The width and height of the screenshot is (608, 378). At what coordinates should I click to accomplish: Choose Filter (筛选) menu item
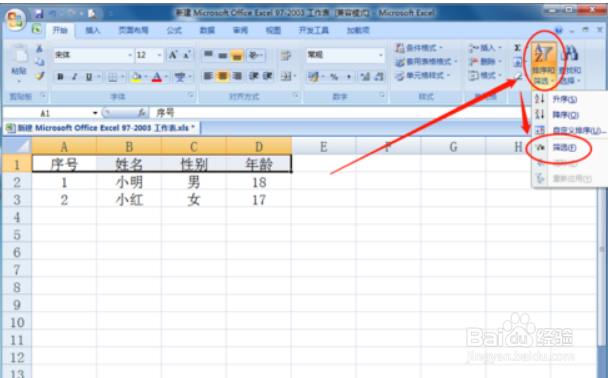pos(564,148)
